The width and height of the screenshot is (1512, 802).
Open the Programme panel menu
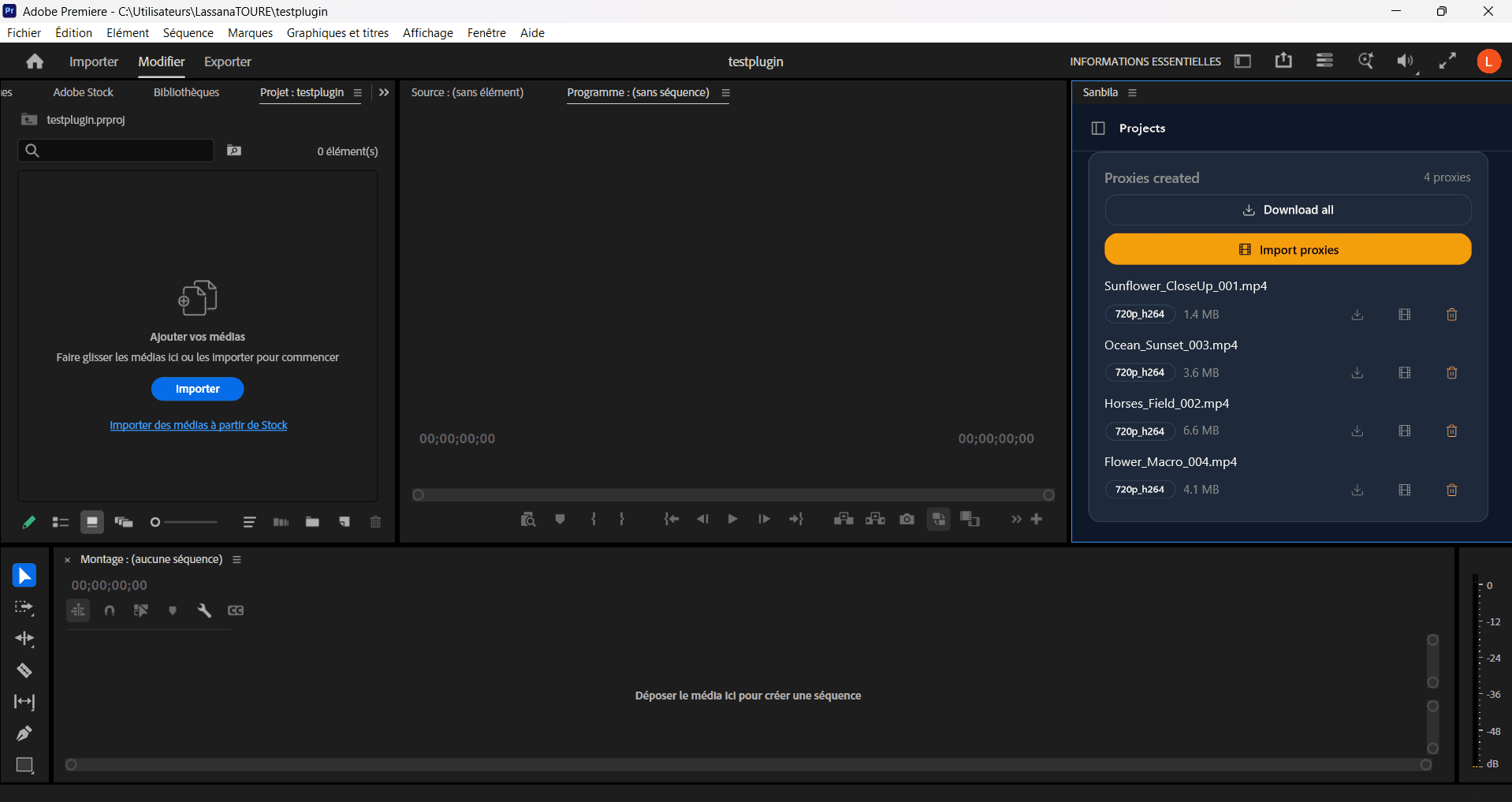coord(726,93)
